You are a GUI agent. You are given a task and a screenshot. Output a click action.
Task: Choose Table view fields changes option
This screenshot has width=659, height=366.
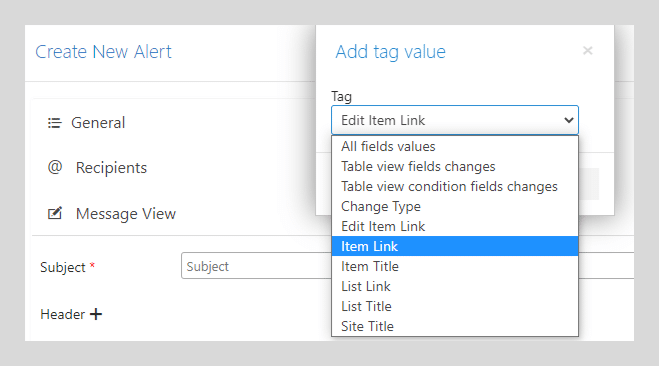click(x=455, y=166)
